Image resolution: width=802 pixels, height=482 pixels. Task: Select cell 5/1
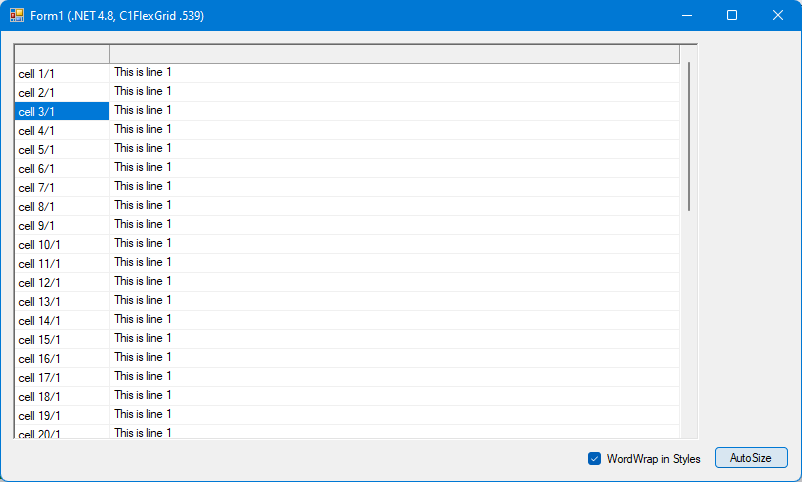(62, 149)
